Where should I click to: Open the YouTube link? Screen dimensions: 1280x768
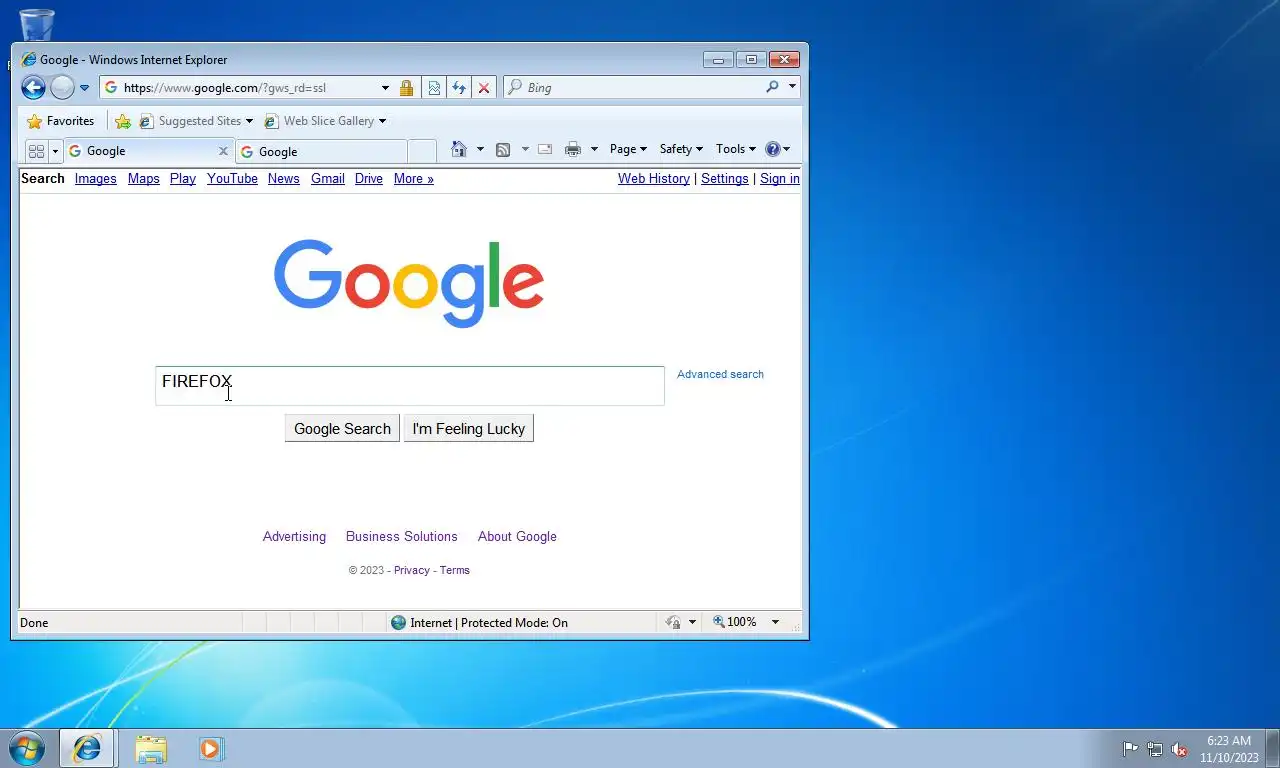pos(232,179)
